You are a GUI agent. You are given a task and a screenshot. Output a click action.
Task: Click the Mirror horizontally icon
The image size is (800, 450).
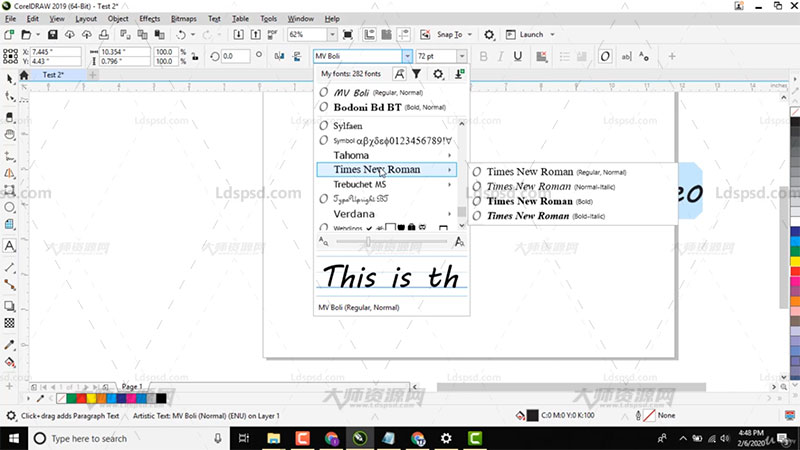pyautogui.click(x=279, y=56)
